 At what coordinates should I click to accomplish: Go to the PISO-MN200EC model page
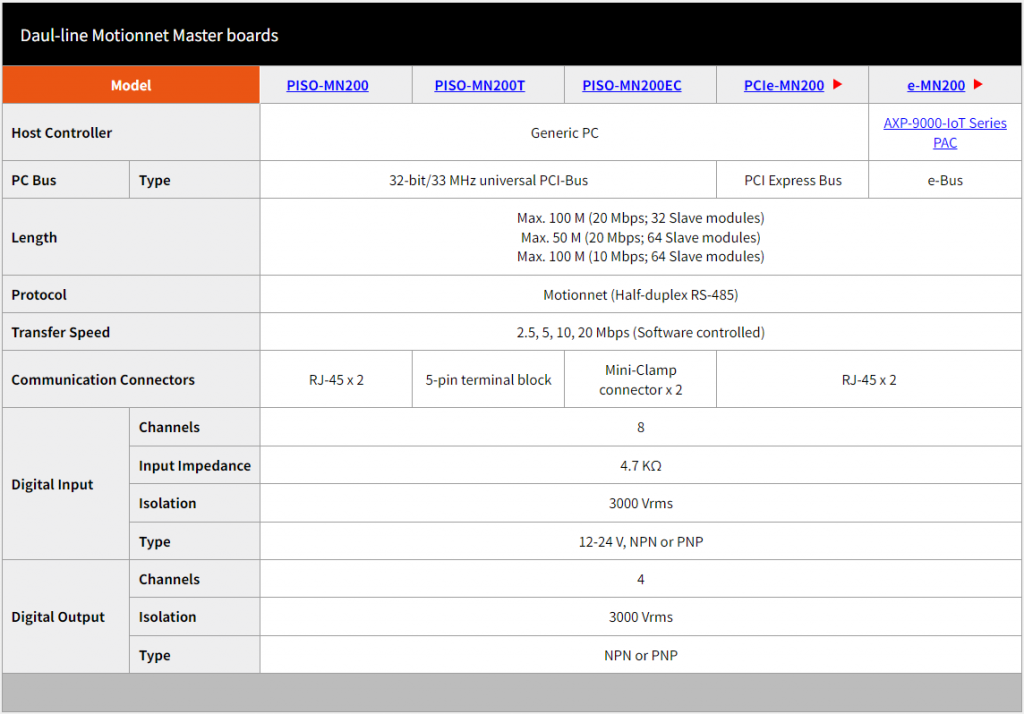631,86
